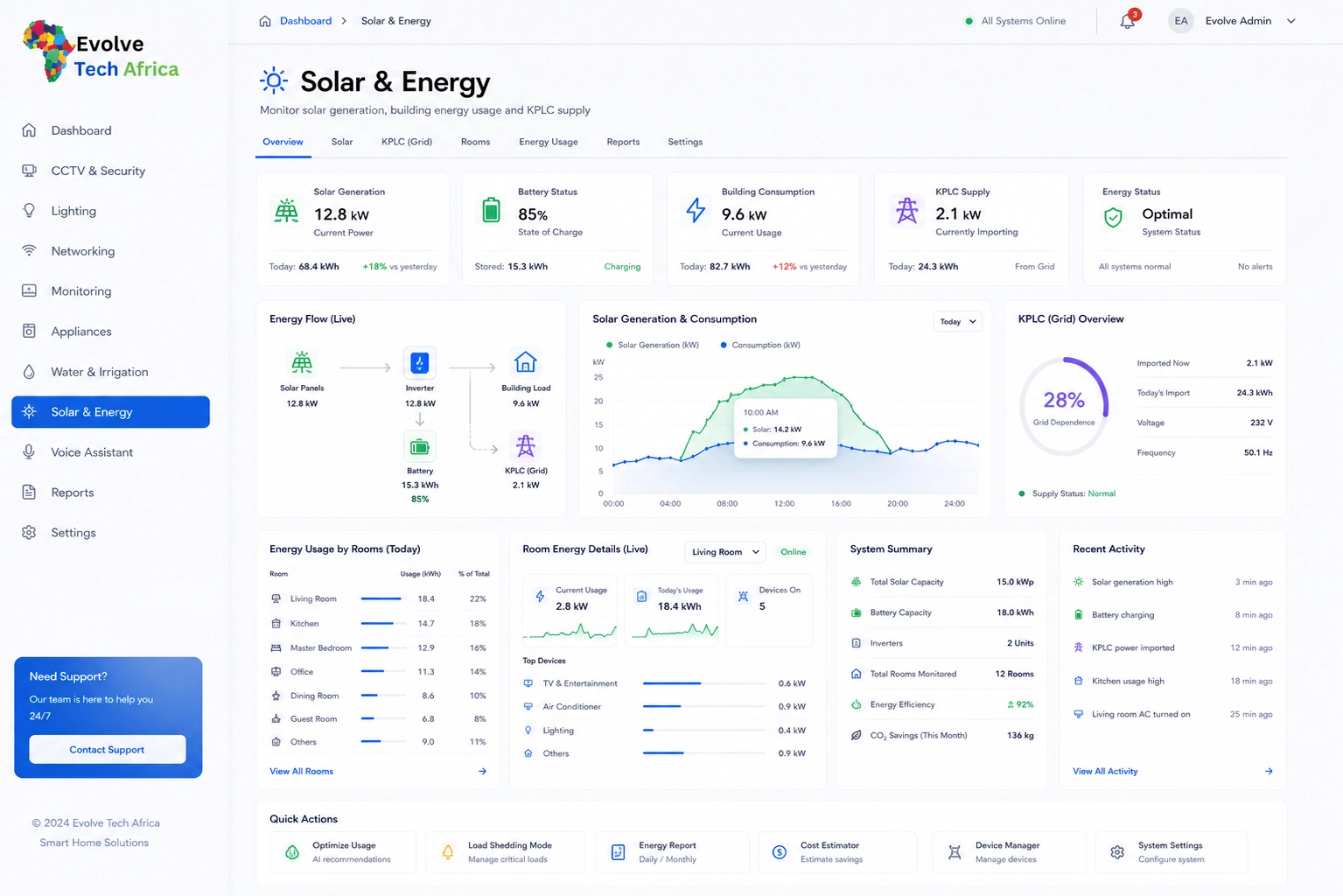This screenshot has height=896, width=1343.
Task: Click the Appliances sidebar icon
Action: click(29, 332)
